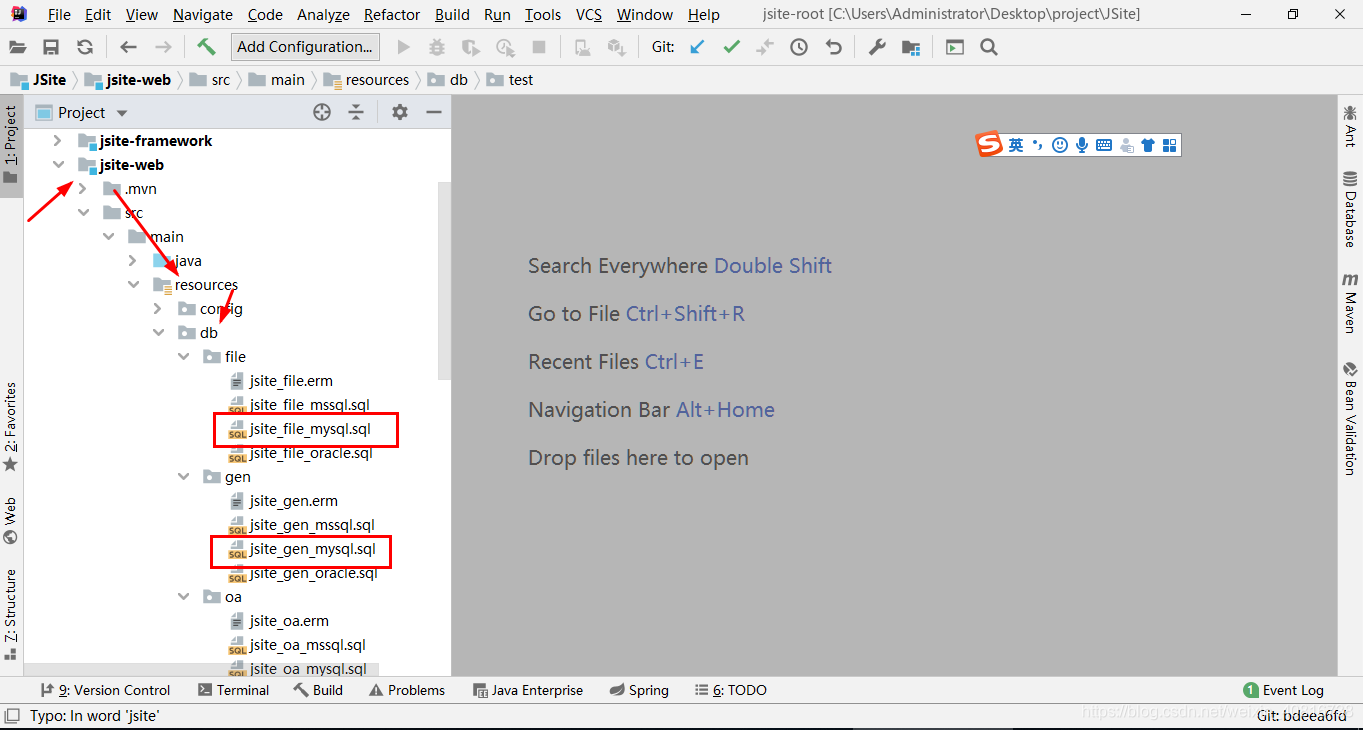Image resolution: width=1363 pixels, height=730 pixels.
Task: Select jsite_file_mssql.sql
Action: click(x=310, y=405)
